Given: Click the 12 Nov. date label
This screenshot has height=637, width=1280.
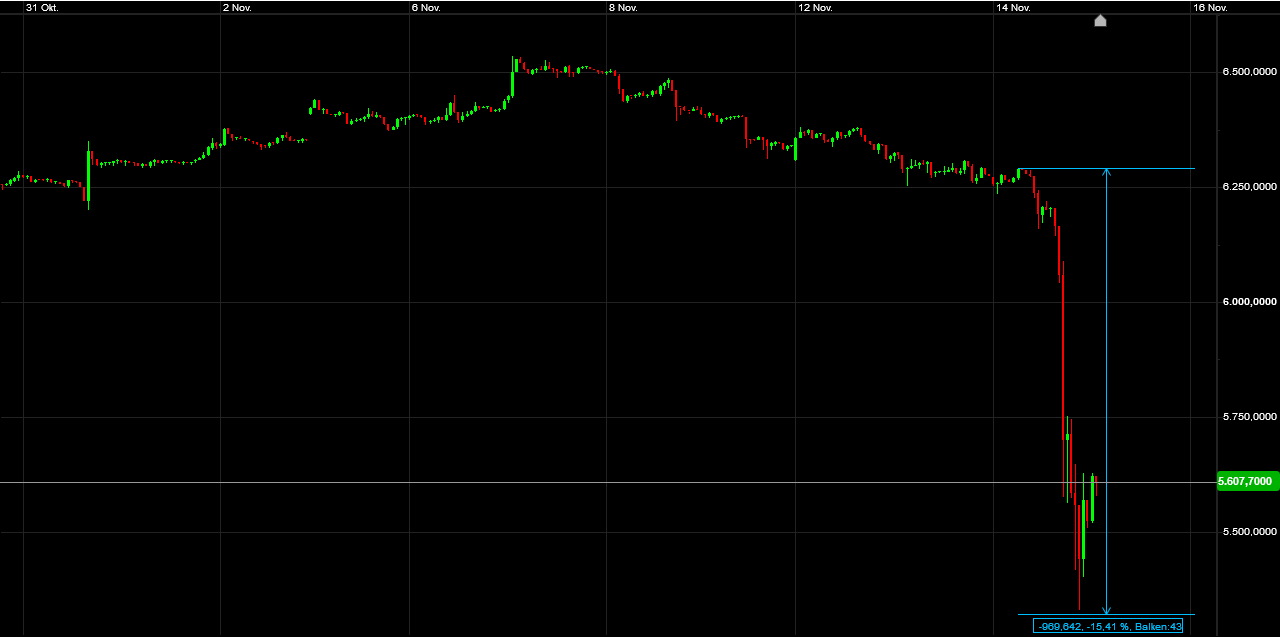Looking at the screenshot, I should pos(816,7).
